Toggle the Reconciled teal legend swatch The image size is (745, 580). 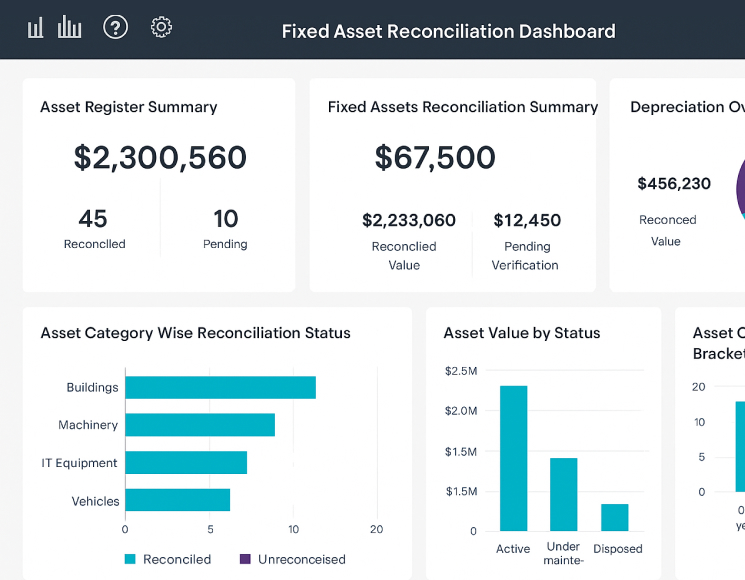click(x=130, y=559)
